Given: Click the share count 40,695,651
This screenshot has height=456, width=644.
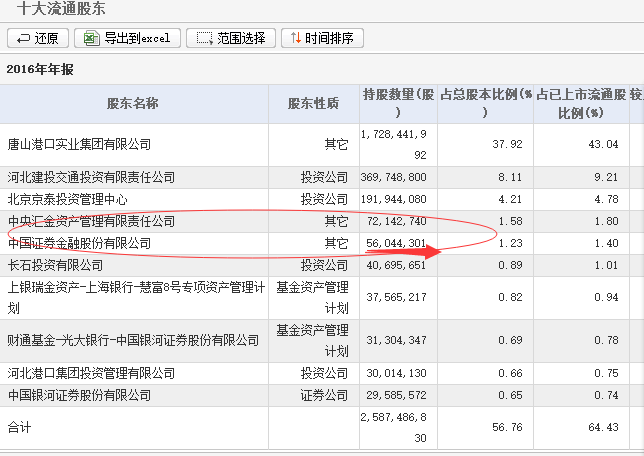Looking at the screenshot, I should pyautogui.click(x=396, y=265).
